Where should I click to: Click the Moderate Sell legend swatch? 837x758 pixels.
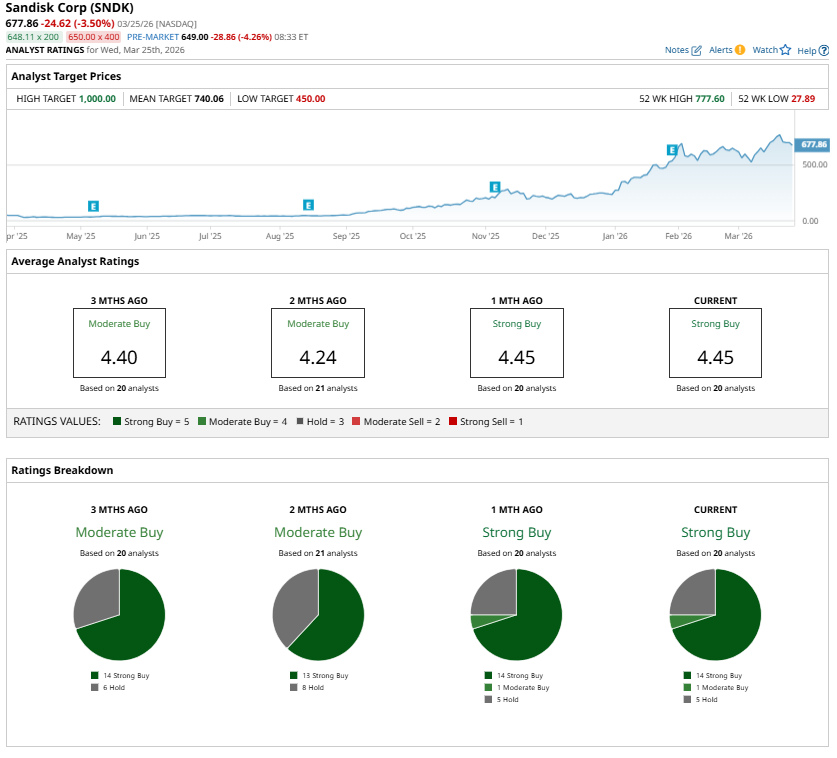tap(356, 421)
